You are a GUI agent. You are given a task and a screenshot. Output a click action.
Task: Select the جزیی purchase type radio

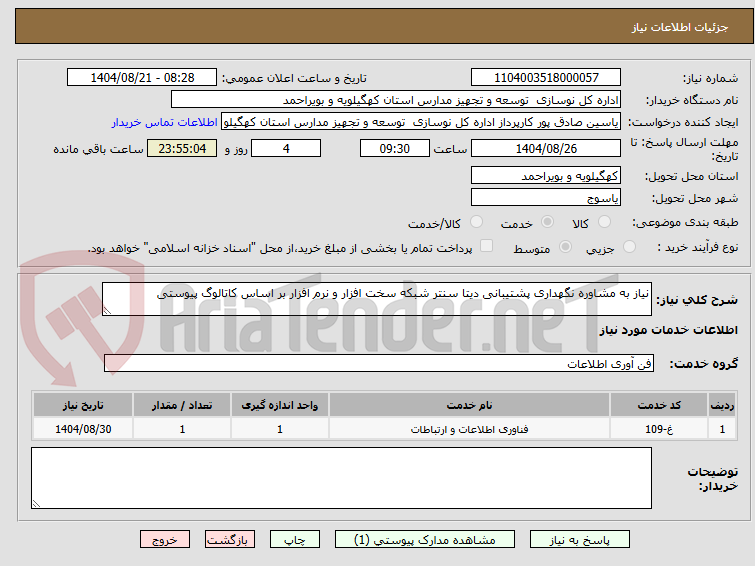(629, 247)
